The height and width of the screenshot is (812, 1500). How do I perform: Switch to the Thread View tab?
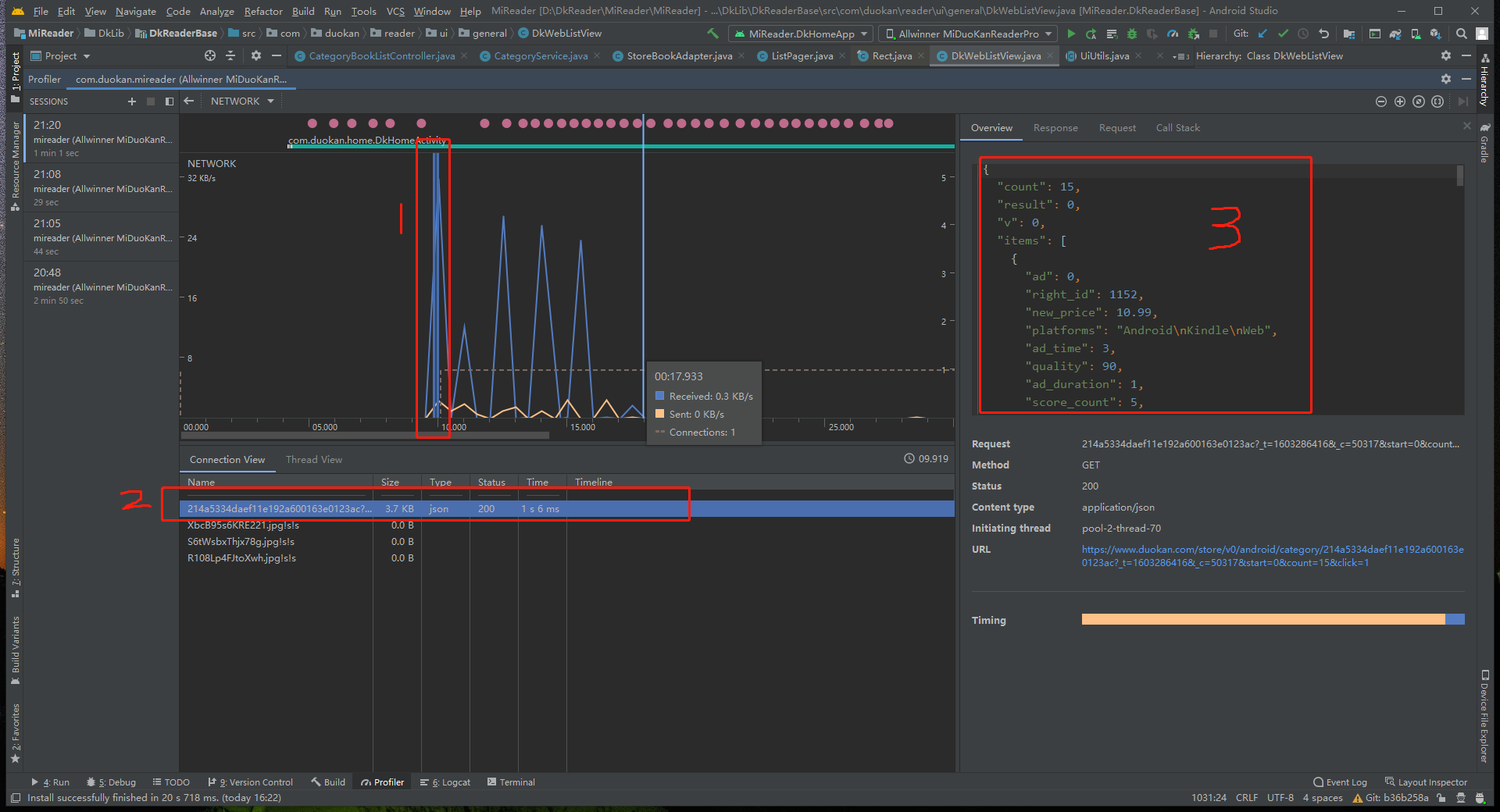(313, 460)
